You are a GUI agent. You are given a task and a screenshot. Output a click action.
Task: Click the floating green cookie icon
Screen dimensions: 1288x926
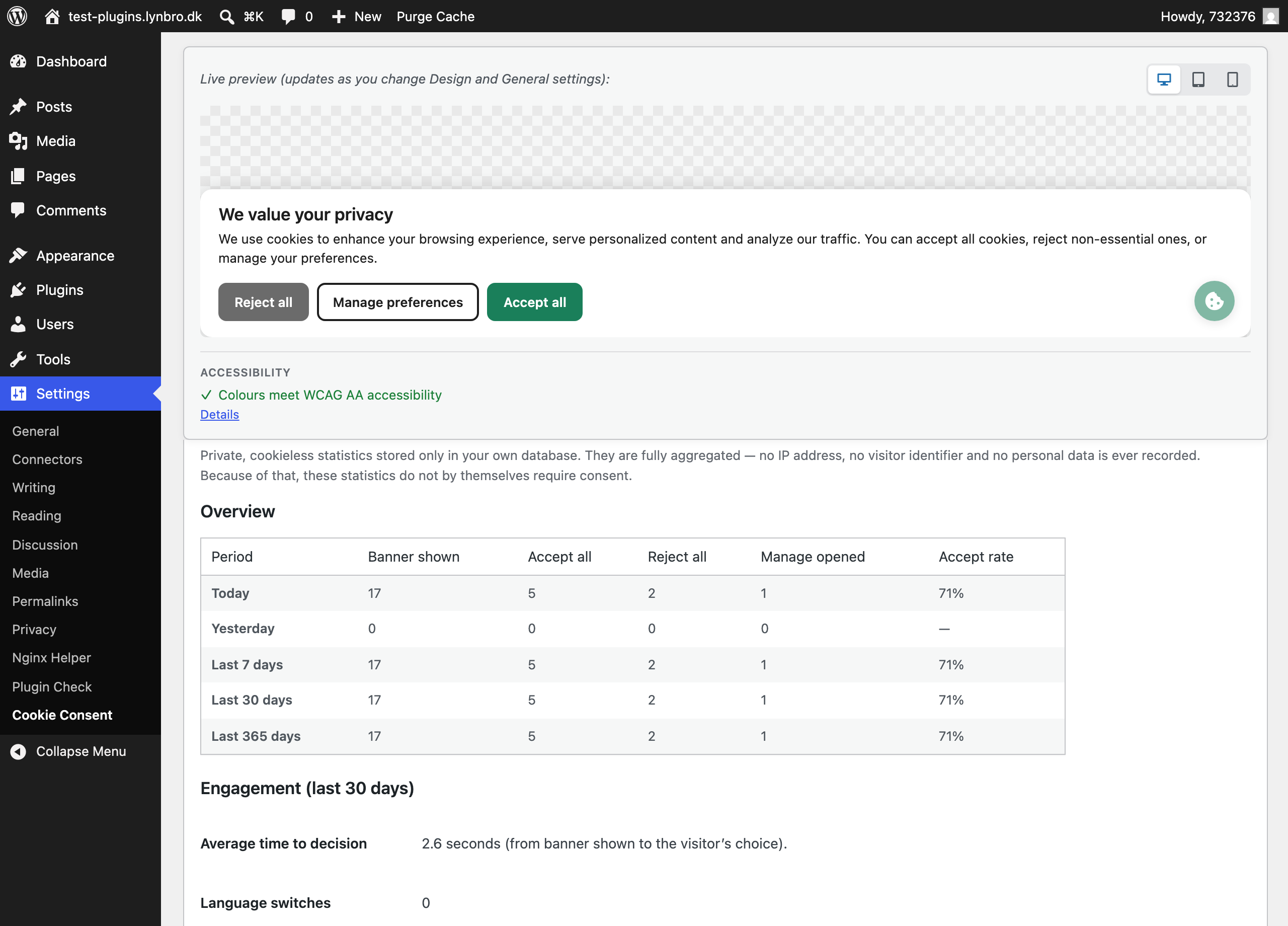click(1214, 301)
